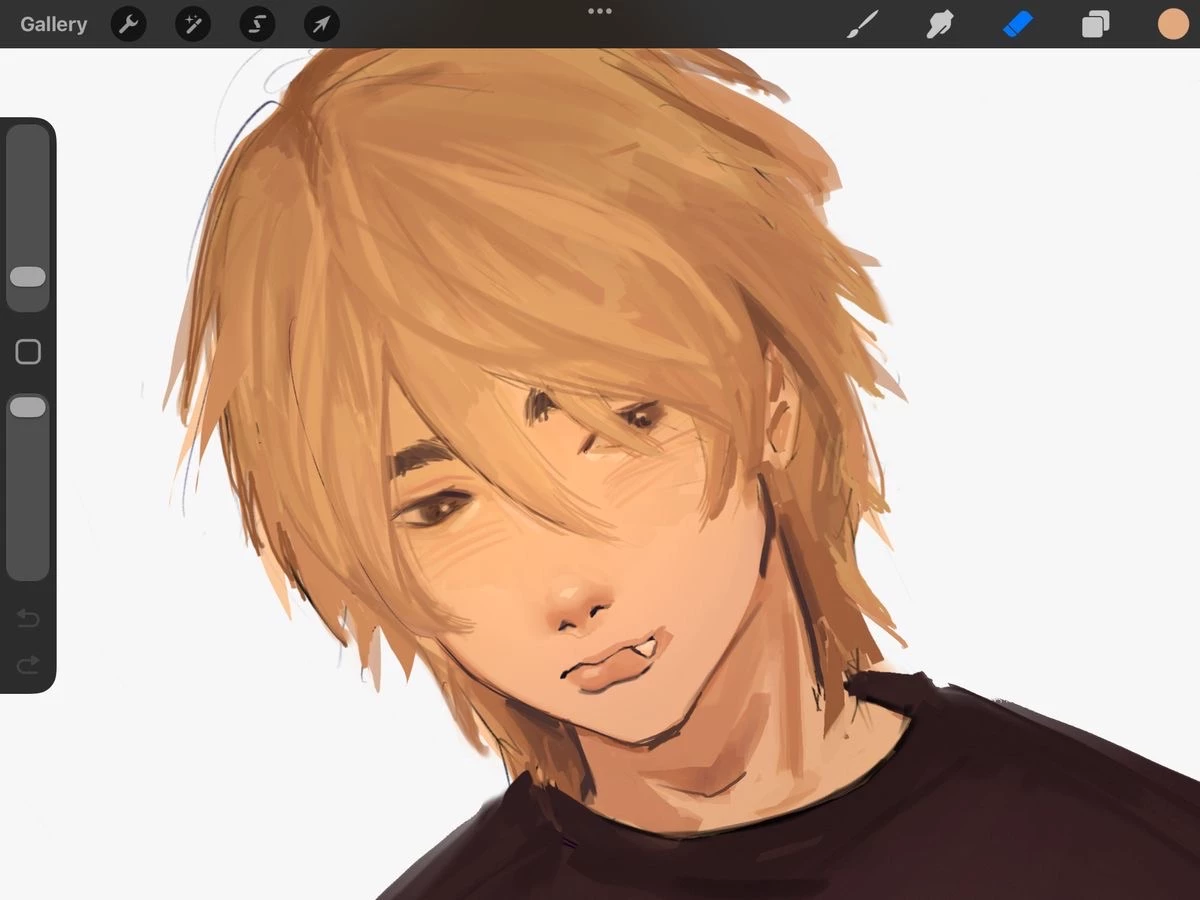Screen dimensions: 1200x900
Task: Tap the brush opacity slider handle
Action: (x=28, y=407)
